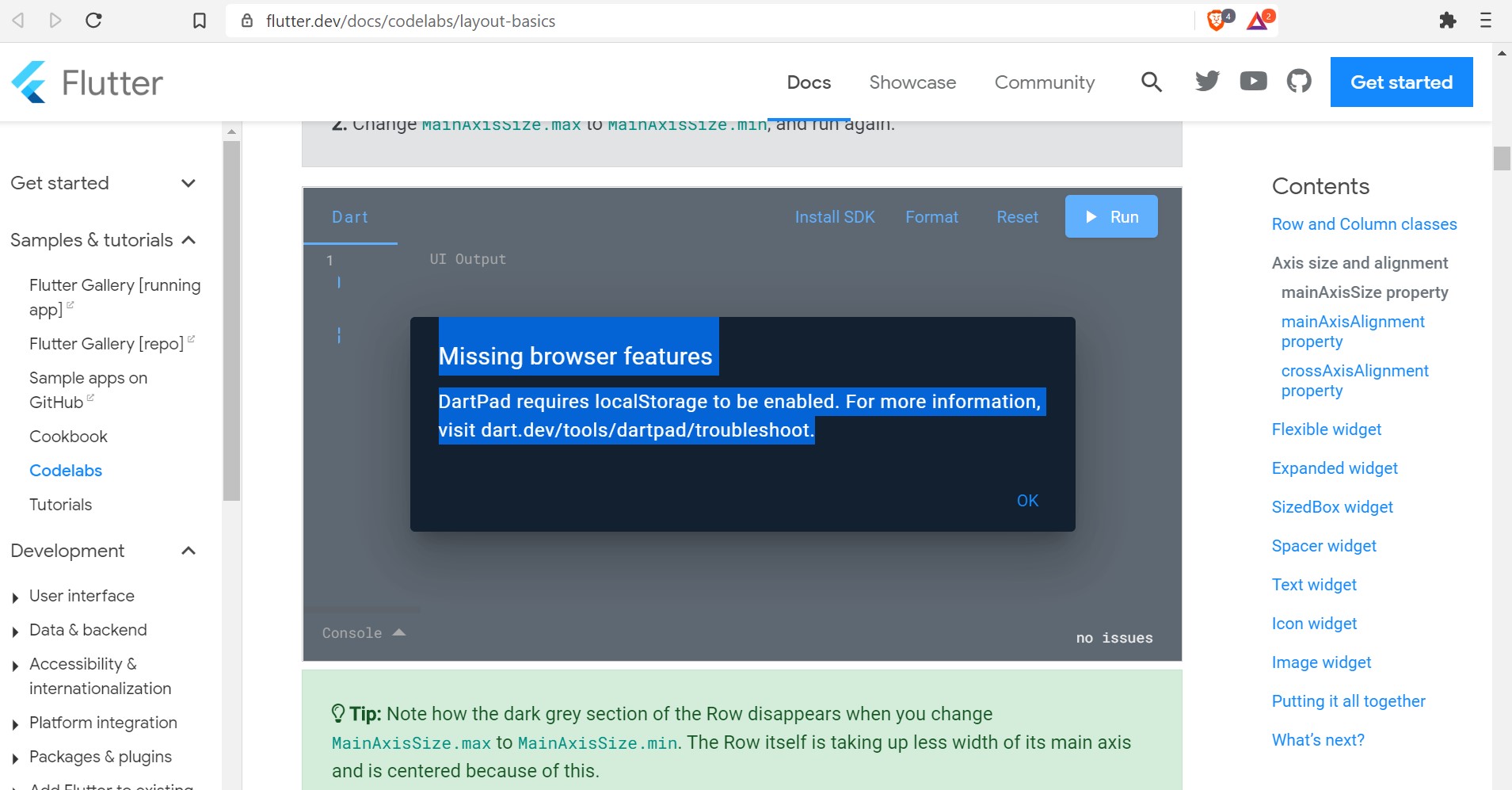Select the Community navigation item
The width and height of the screenshot is (1512, 790).
pyautogui.click(x=1045, y=82)
